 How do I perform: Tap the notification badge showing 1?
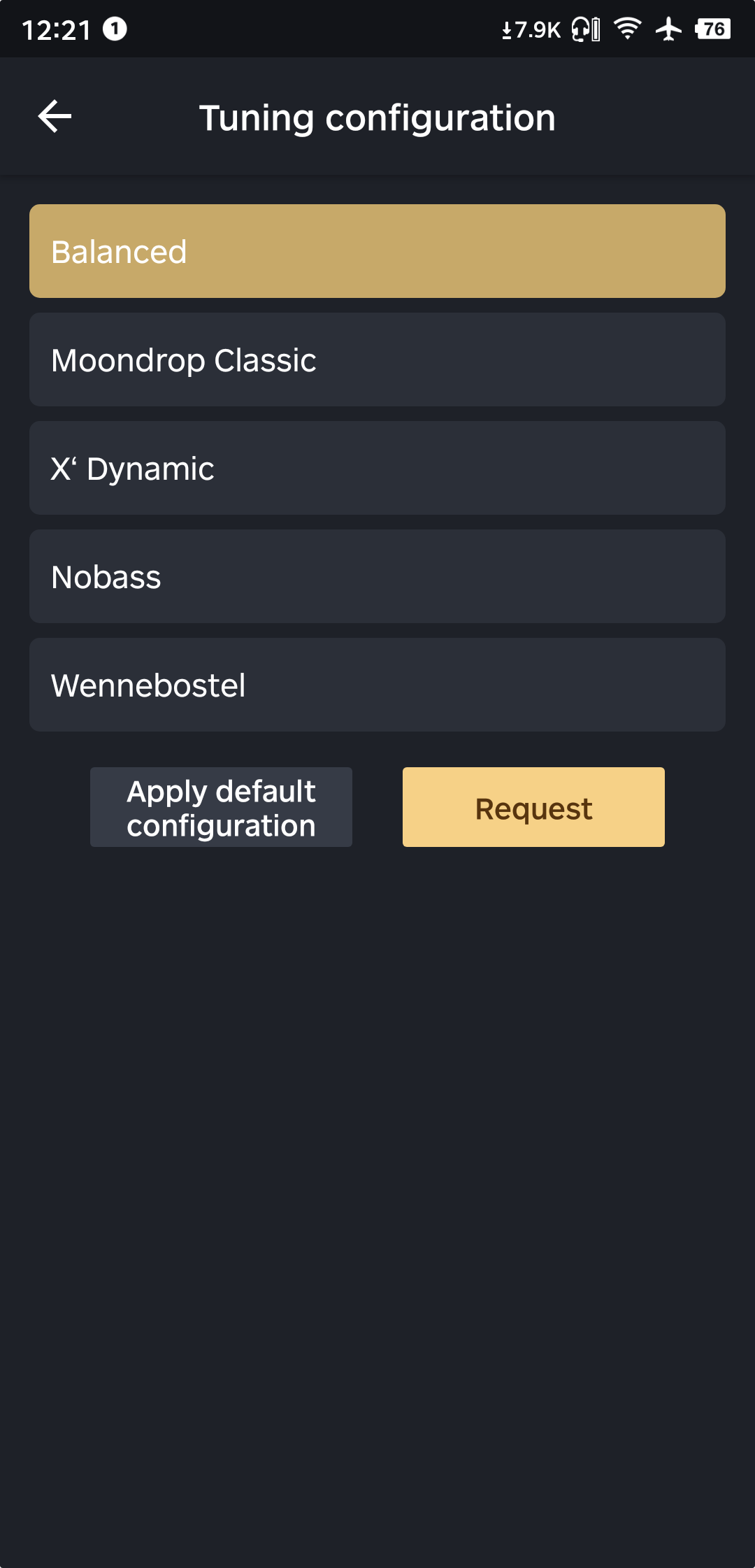(x=115, y=29)
